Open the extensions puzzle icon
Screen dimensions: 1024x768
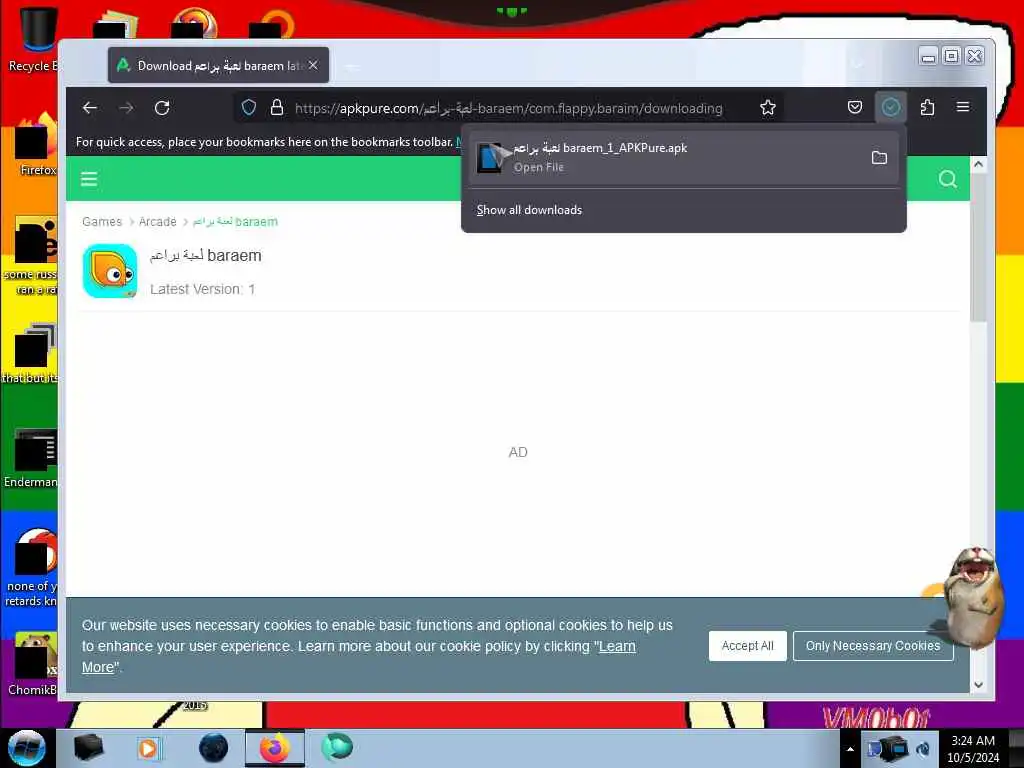[x=927, y=107]
